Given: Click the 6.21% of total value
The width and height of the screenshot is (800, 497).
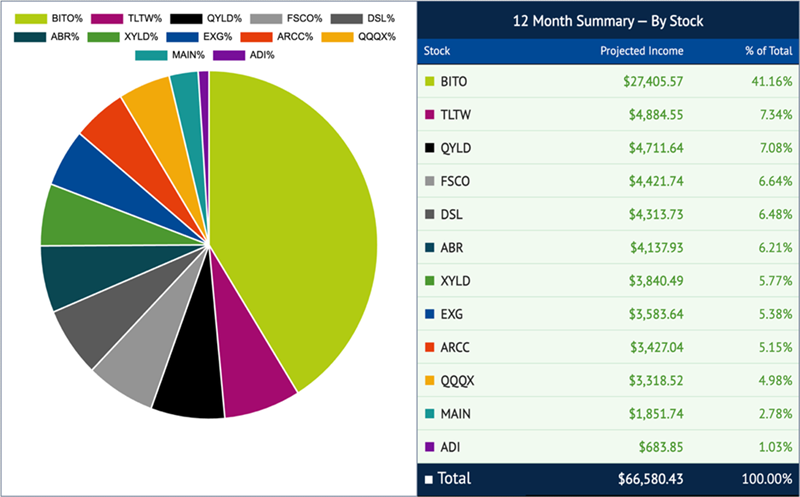Looking at the screenshot, I should (775, 247).
